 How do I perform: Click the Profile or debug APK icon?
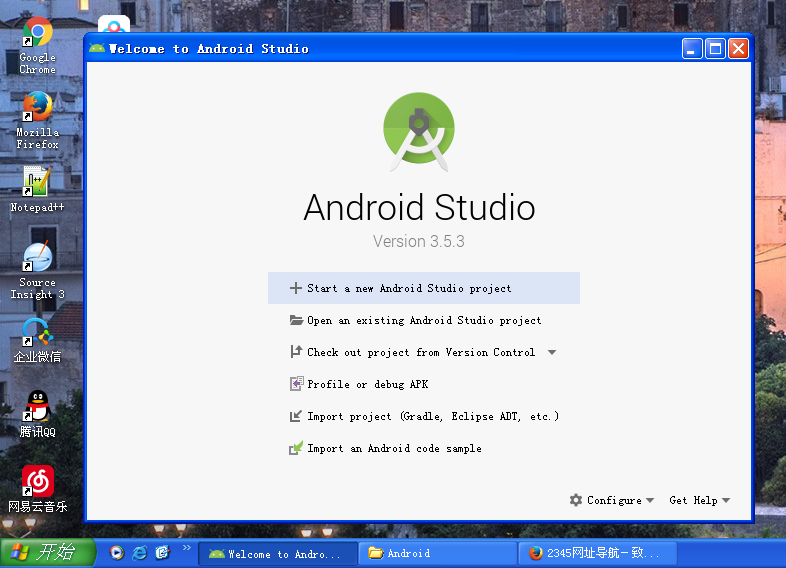[x=296, y=384]
